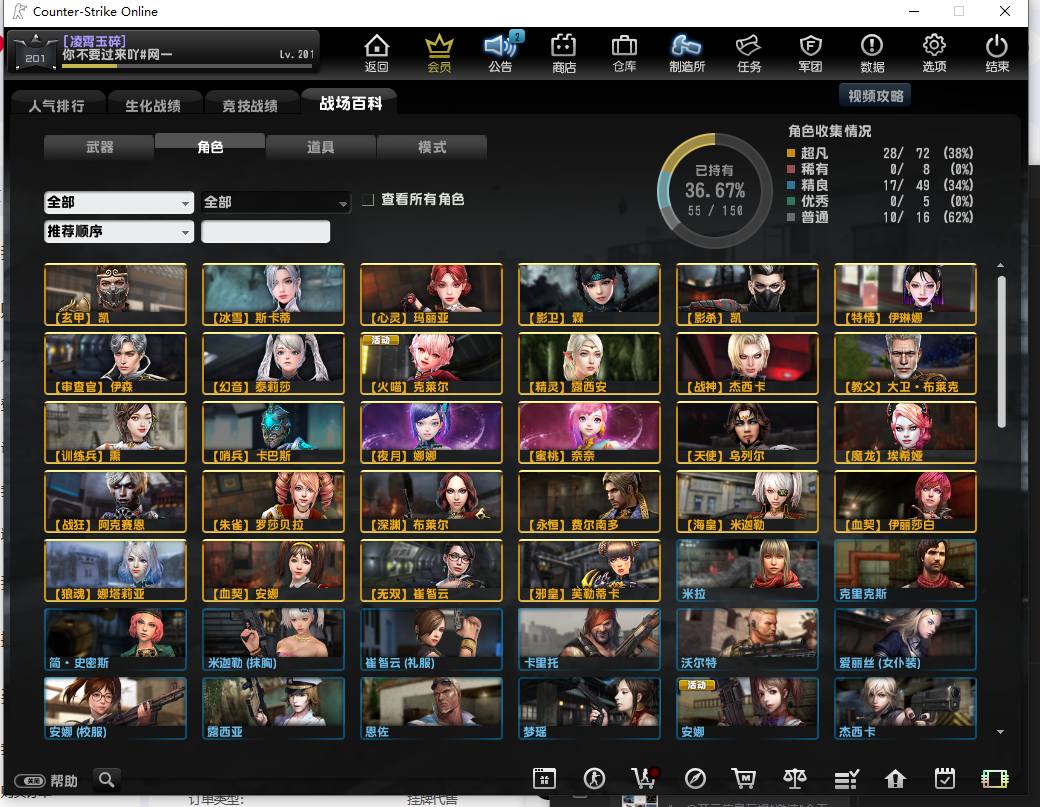Click the colorful film strip icon
1040x807 pixels.
pyautogui.click(x=994, y=778)
